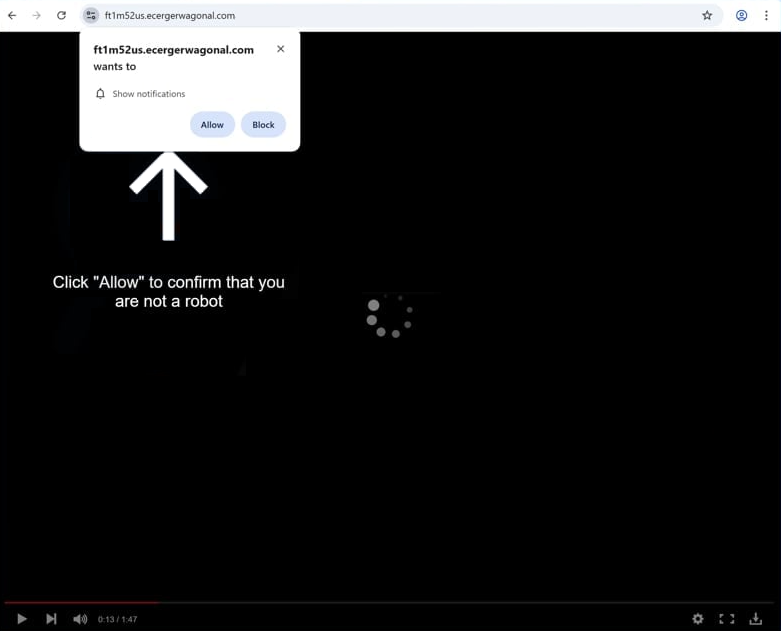Image resolution: width=781 pixels, height=631 pixels.
Task: Click 'Click "Allow" to confirm' message text
Action: (169, 291)
